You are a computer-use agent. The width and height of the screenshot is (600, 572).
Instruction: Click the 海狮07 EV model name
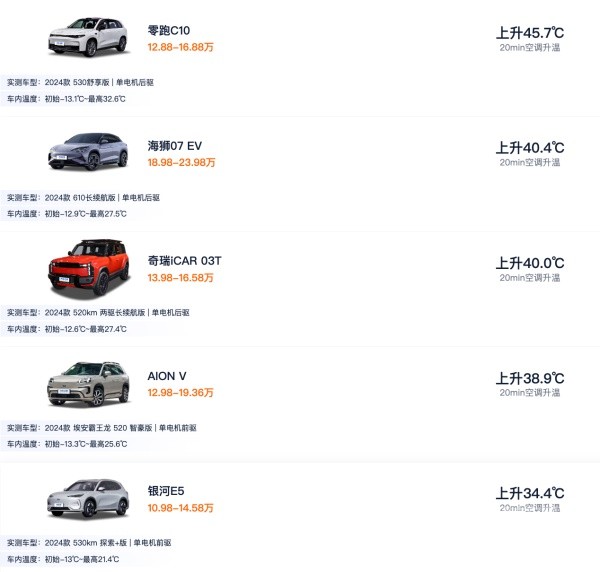point(174,146)
